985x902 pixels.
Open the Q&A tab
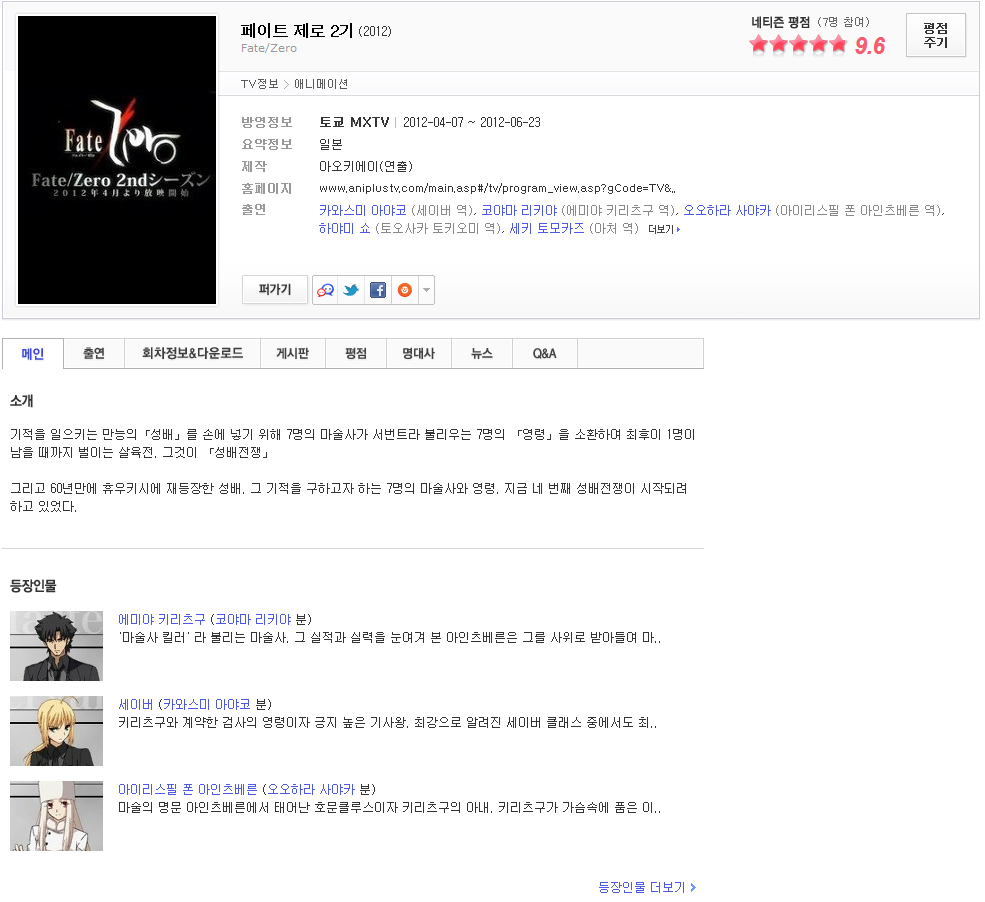545,354
